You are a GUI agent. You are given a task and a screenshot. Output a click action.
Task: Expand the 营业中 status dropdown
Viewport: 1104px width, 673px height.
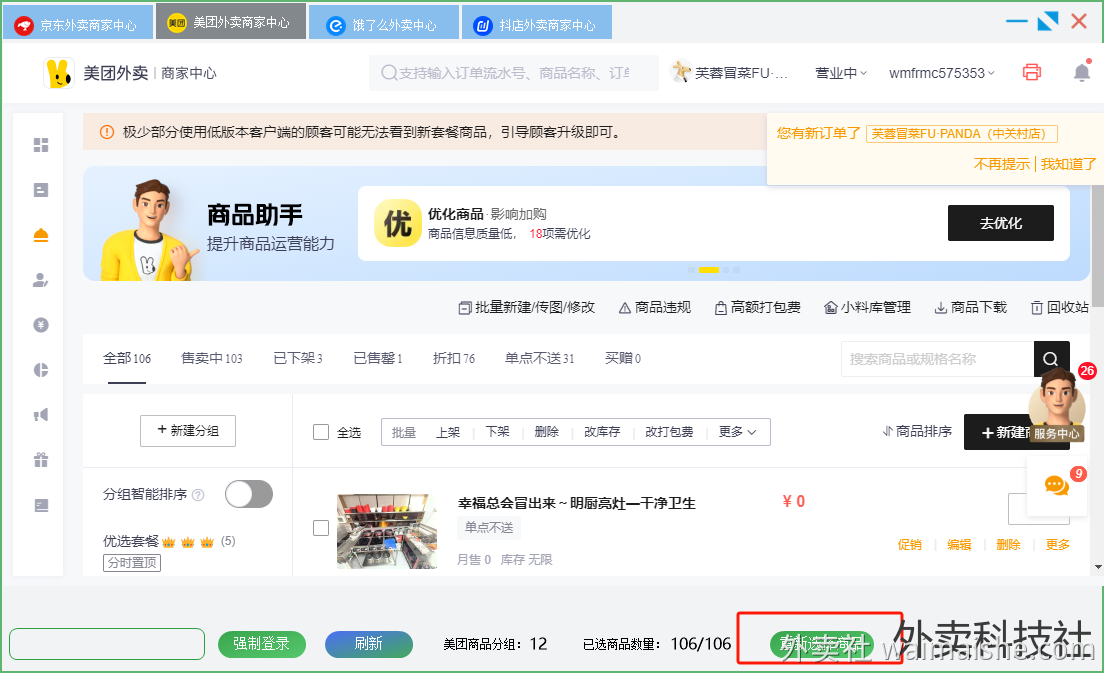(x=841, y=73)
